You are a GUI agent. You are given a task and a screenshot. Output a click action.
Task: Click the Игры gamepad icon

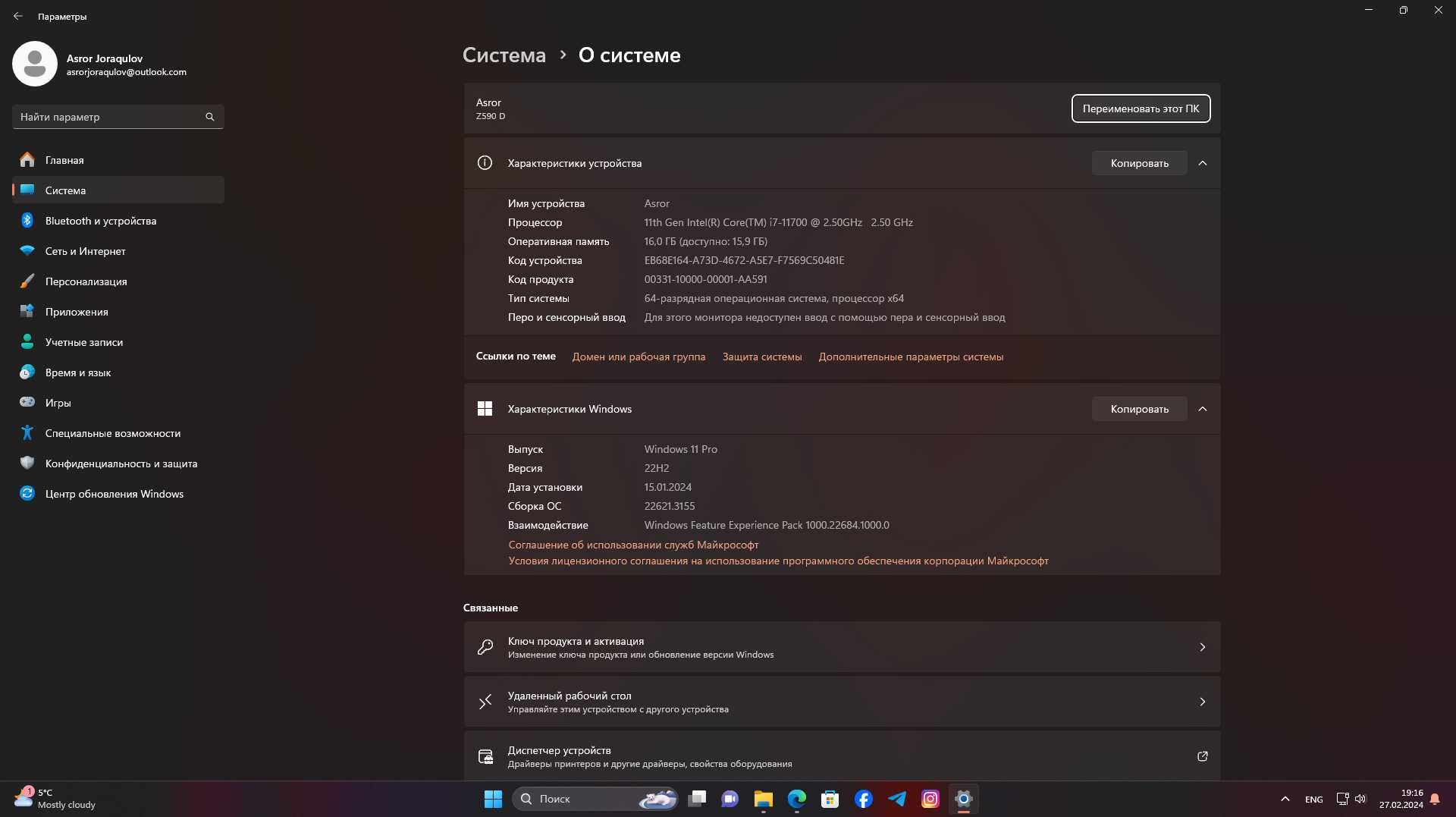coord(27,402)
